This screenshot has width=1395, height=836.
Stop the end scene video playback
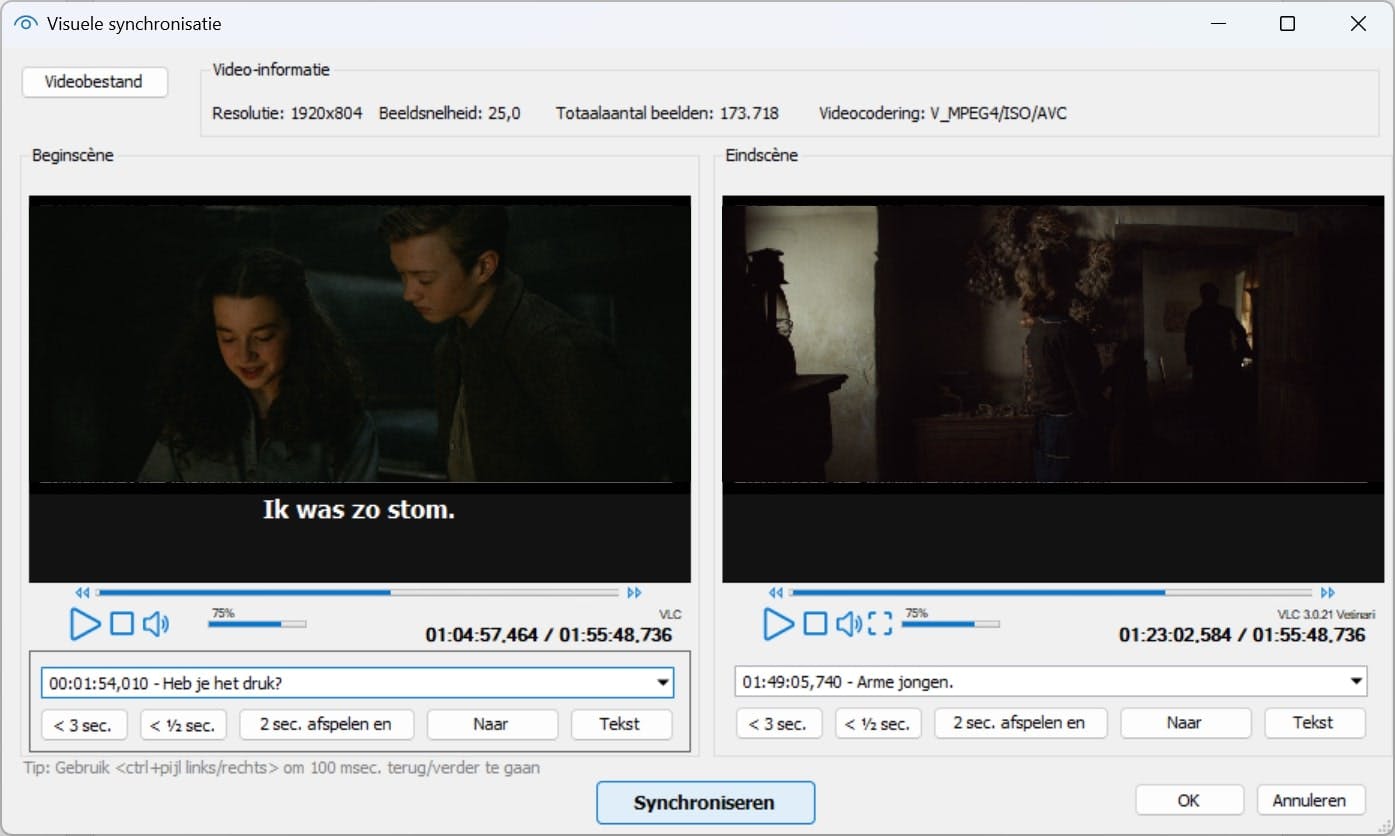tap(816, 624)
